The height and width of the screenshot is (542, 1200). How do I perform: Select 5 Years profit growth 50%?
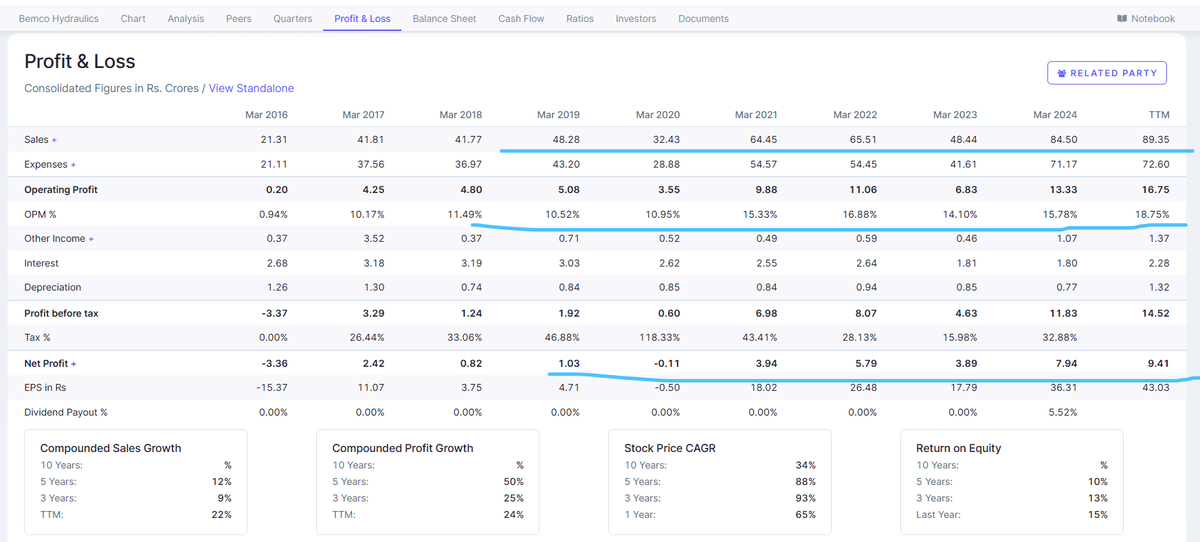(514, 482)
